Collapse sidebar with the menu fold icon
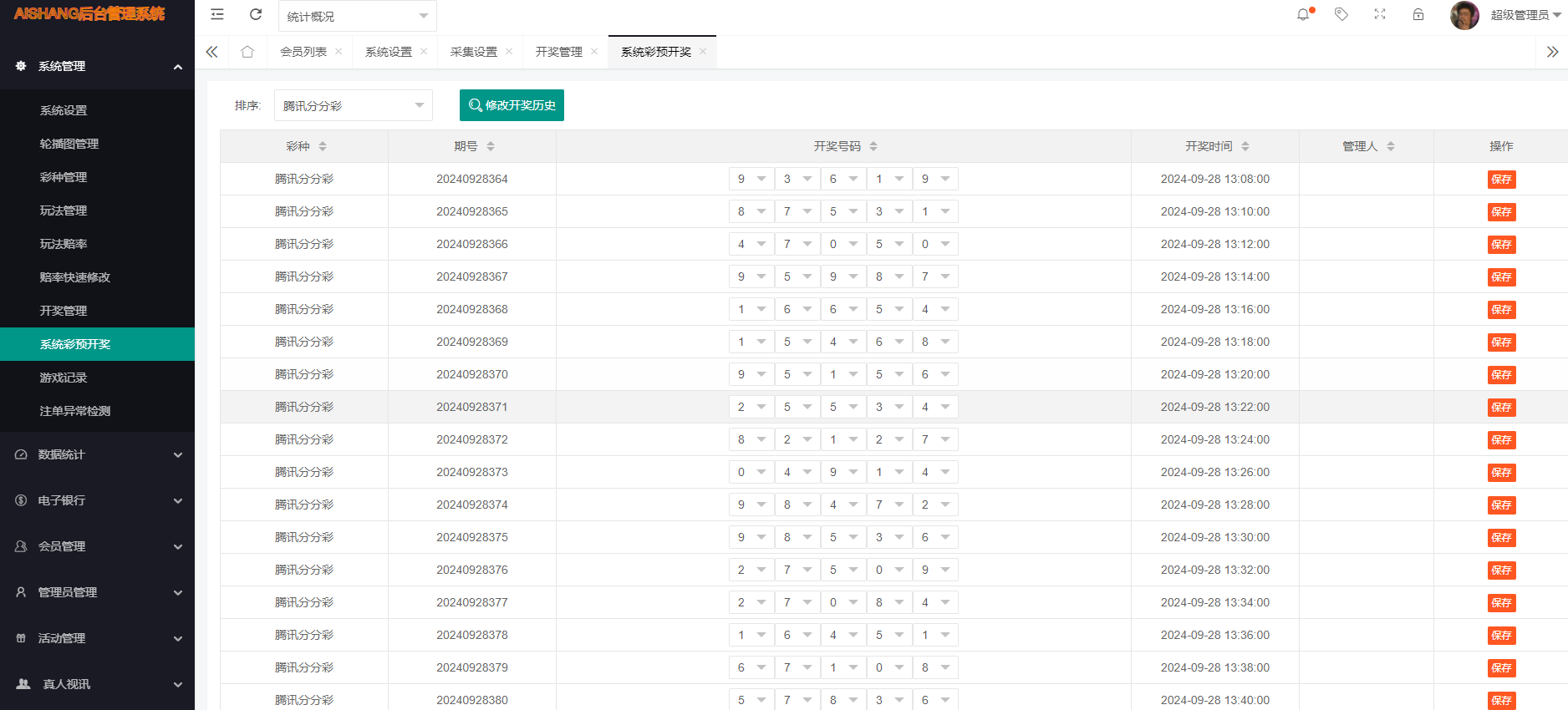The width and height of the screenshot is (1568, 710). 217,14
